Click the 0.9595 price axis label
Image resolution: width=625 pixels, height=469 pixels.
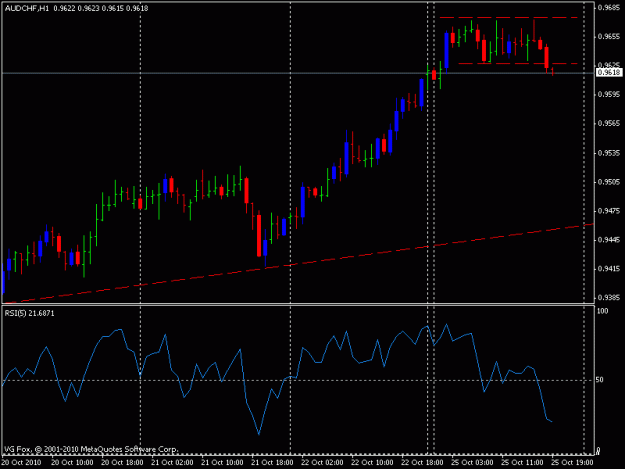[609, 95]
